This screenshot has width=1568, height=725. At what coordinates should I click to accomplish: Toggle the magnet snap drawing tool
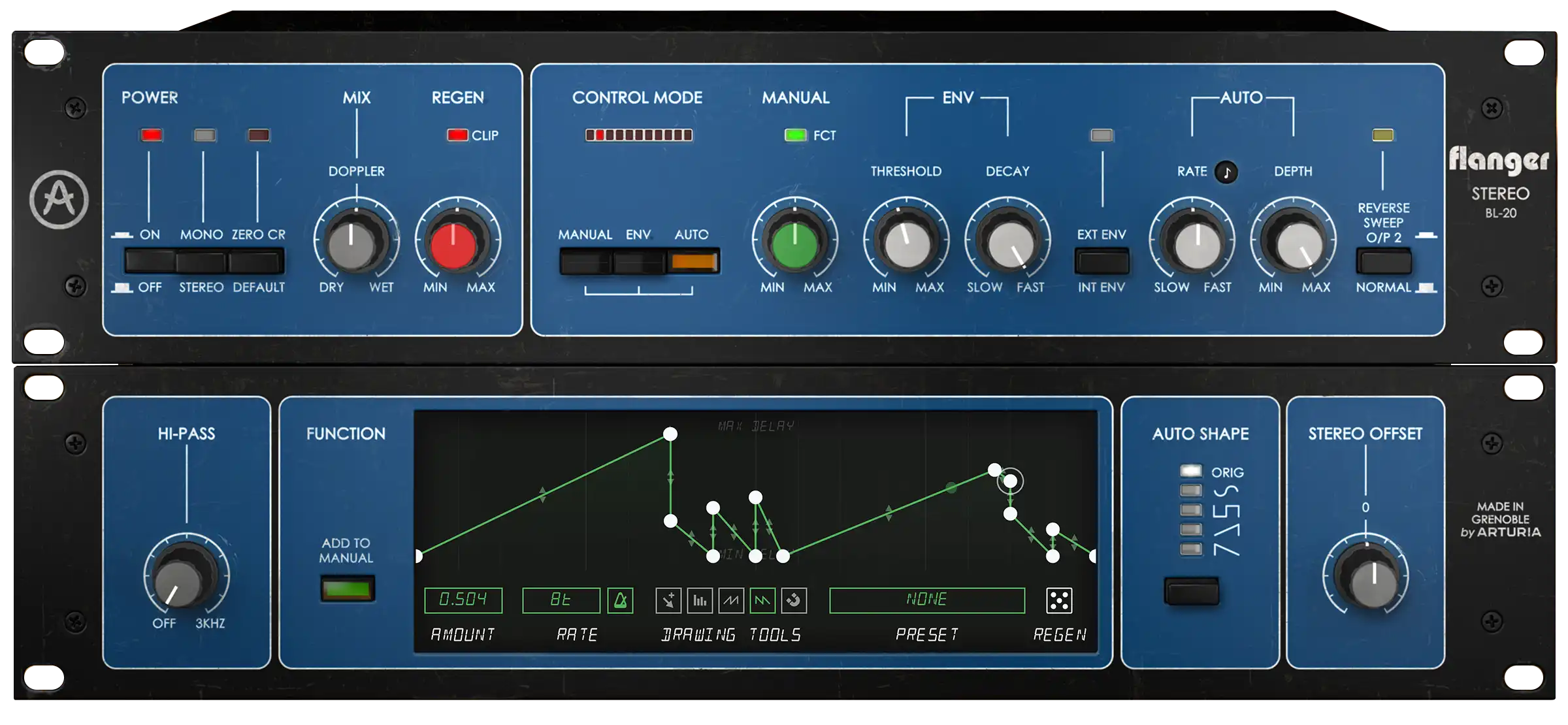coord(794,600)
